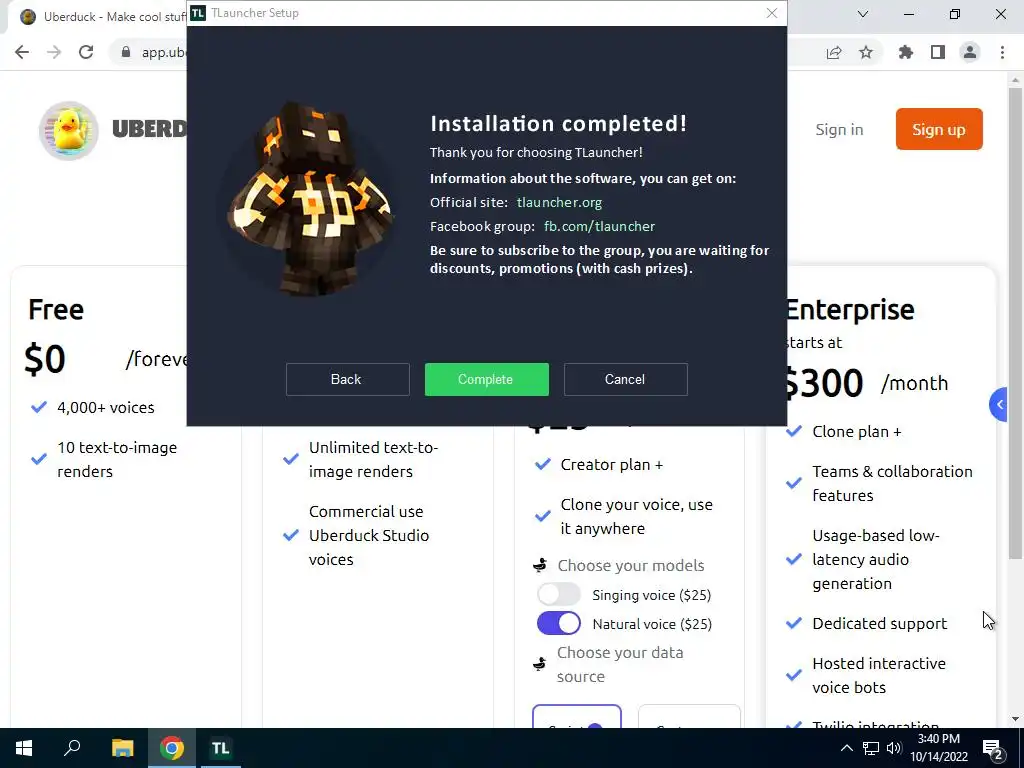Click checkmark next to 4,000+ voices
The width and height of the screenshot is (1024, 768).
(x=39, y=408)
